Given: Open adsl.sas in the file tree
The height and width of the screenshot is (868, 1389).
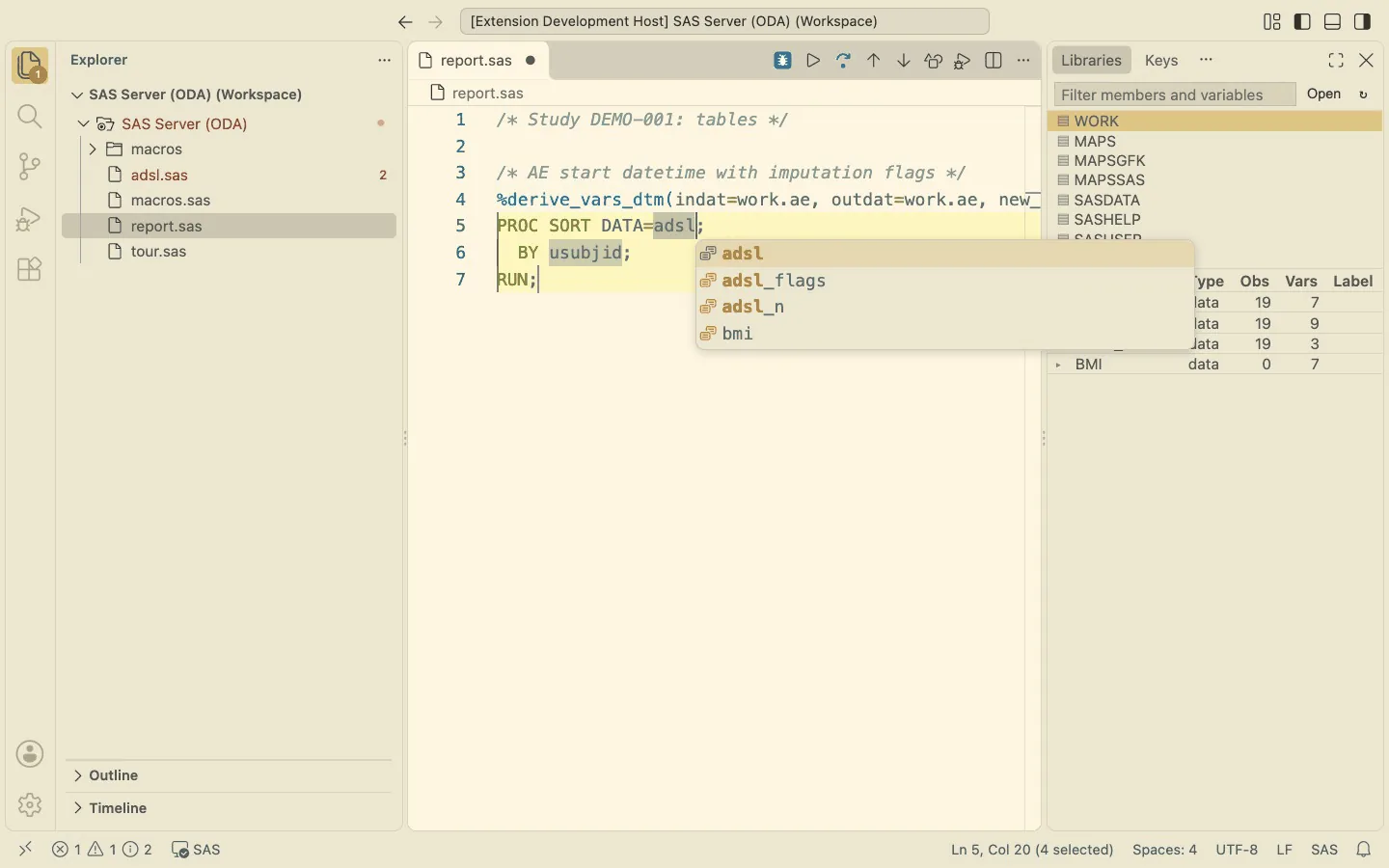Looking at the screenshot, I should point(230,176).
